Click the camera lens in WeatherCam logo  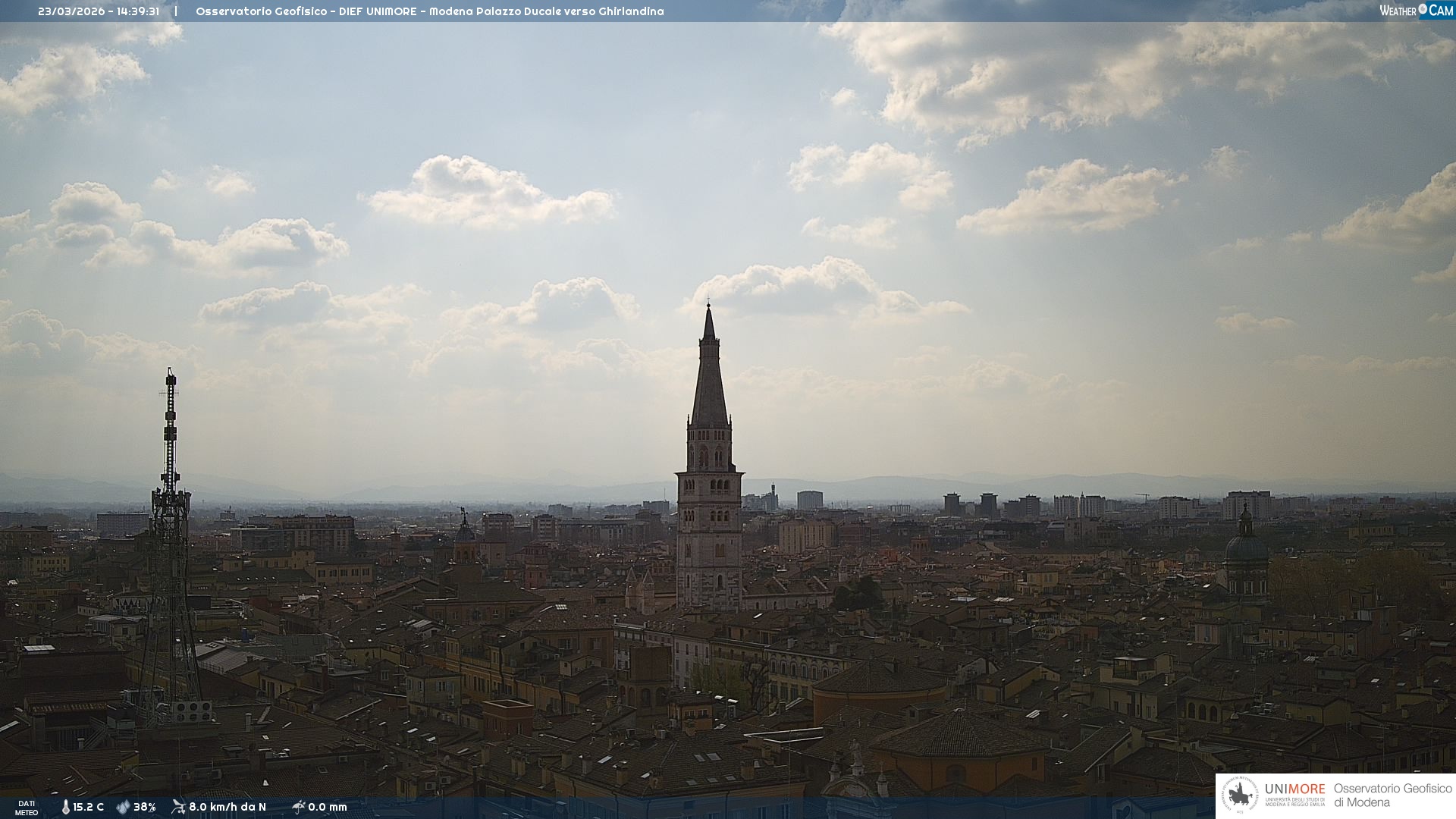pyautogui.click(x=1423, y=10)
